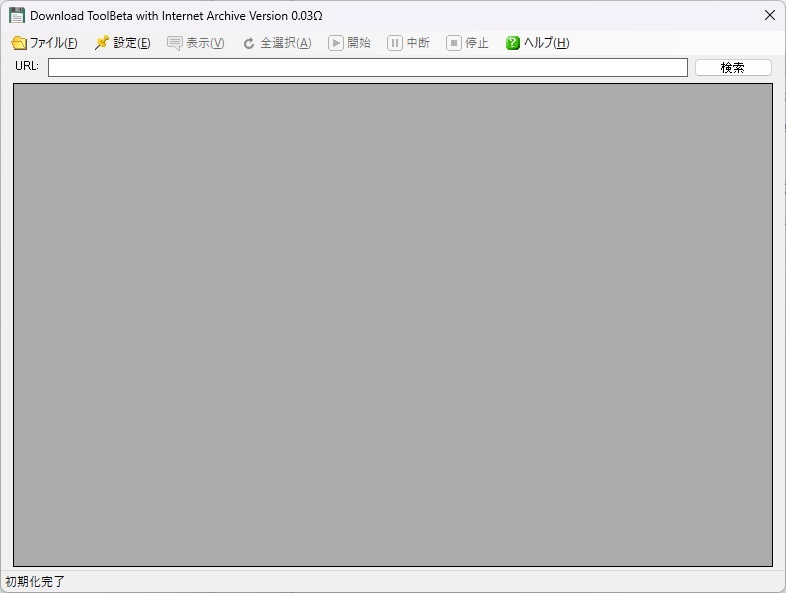
Task: Click the circular arrow icon for 全選択
Action: point(249,43)
